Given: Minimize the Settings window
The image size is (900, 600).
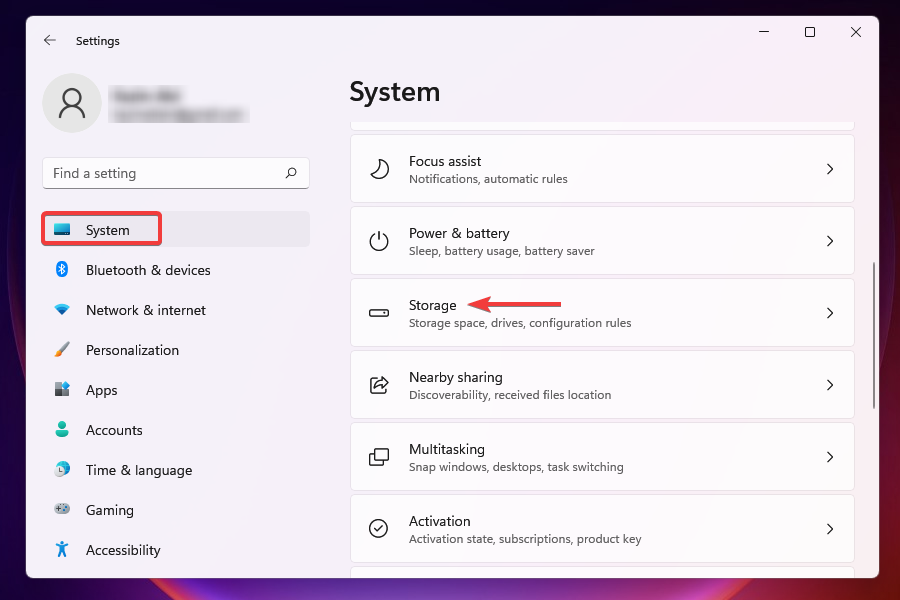Looking at the screenshot, I should [764, 32].
